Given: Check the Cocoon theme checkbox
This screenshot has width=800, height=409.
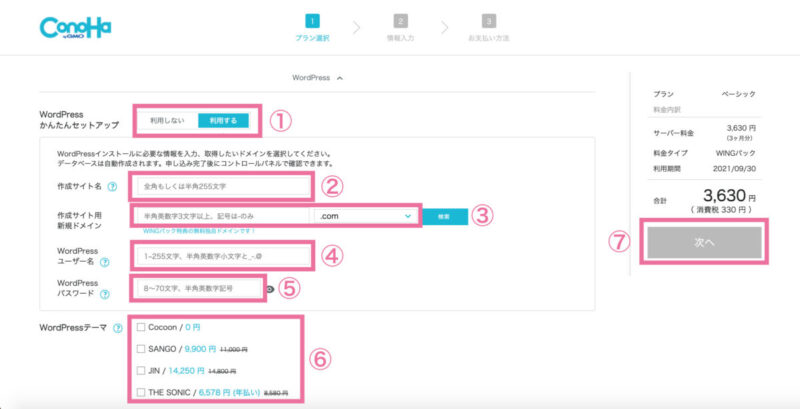Looking at the screenshot, I should point(141,327).
